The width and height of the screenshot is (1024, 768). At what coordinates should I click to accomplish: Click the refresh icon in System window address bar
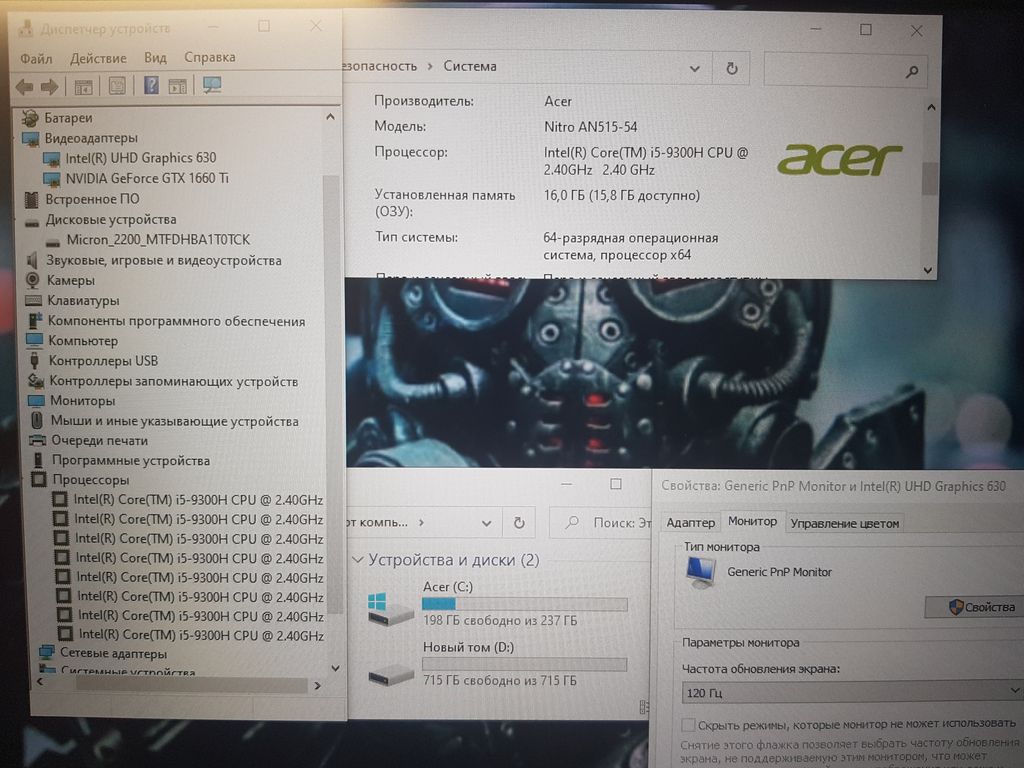(x=732, y=68)
